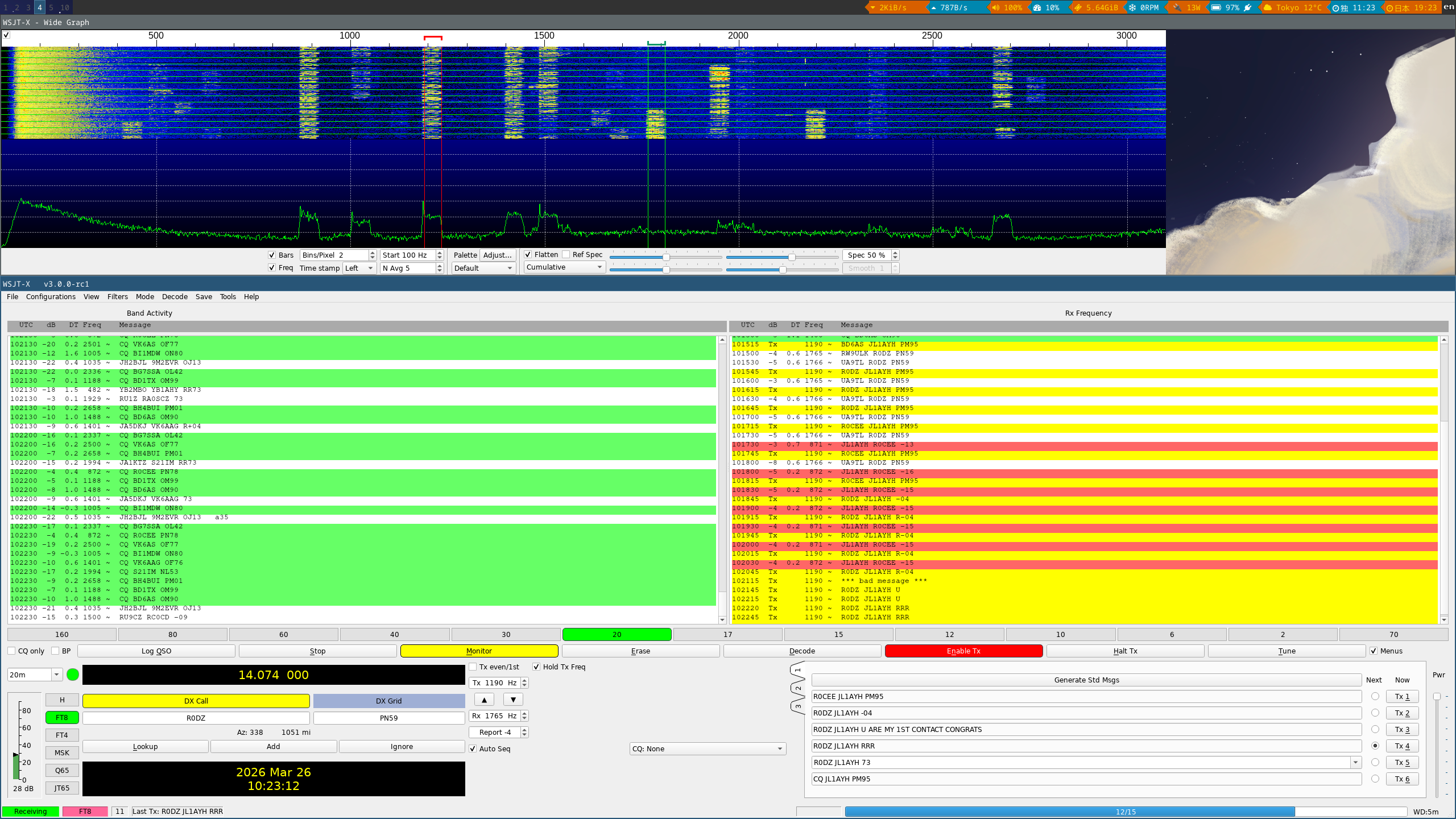Open the 20m band dropdown

click(x=35, y=675)
